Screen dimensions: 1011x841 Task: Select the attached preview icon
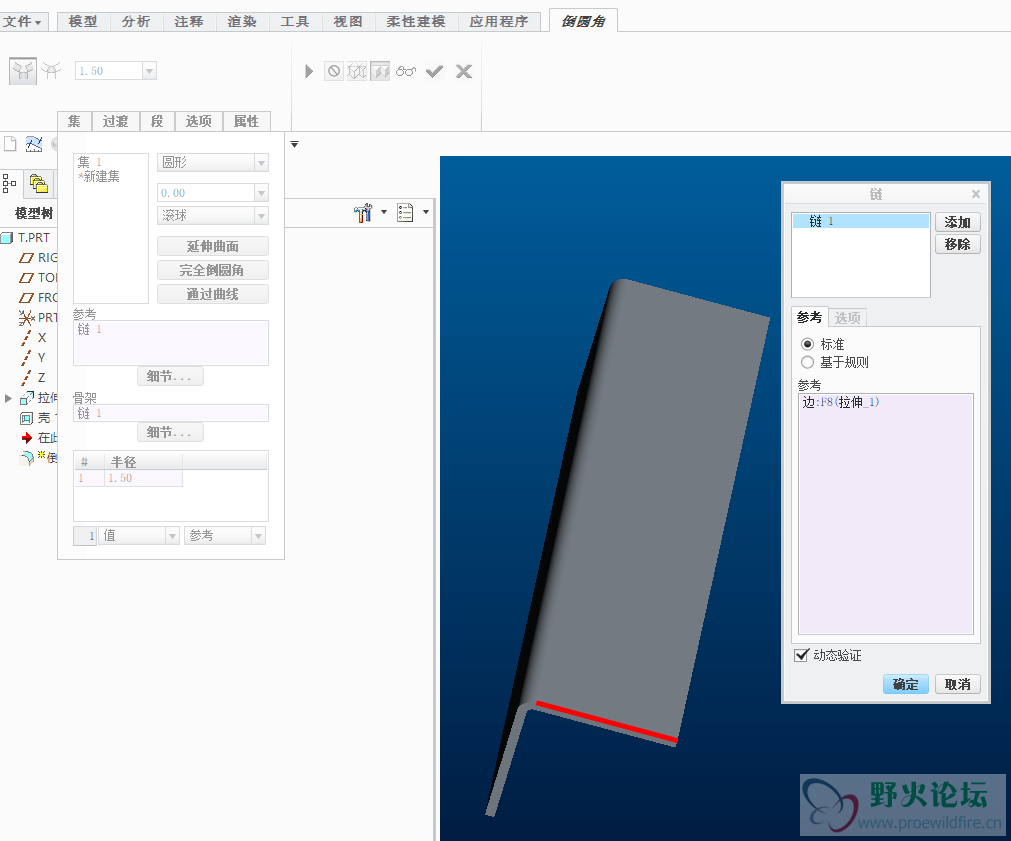(x=380, y=71)
